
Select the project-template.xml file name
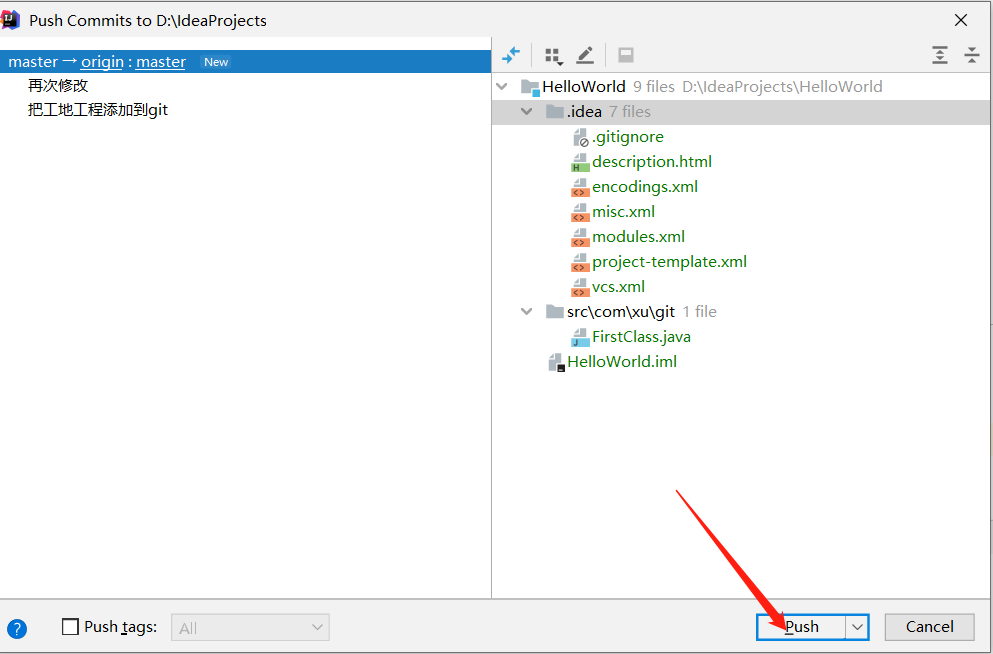[669, 262]
